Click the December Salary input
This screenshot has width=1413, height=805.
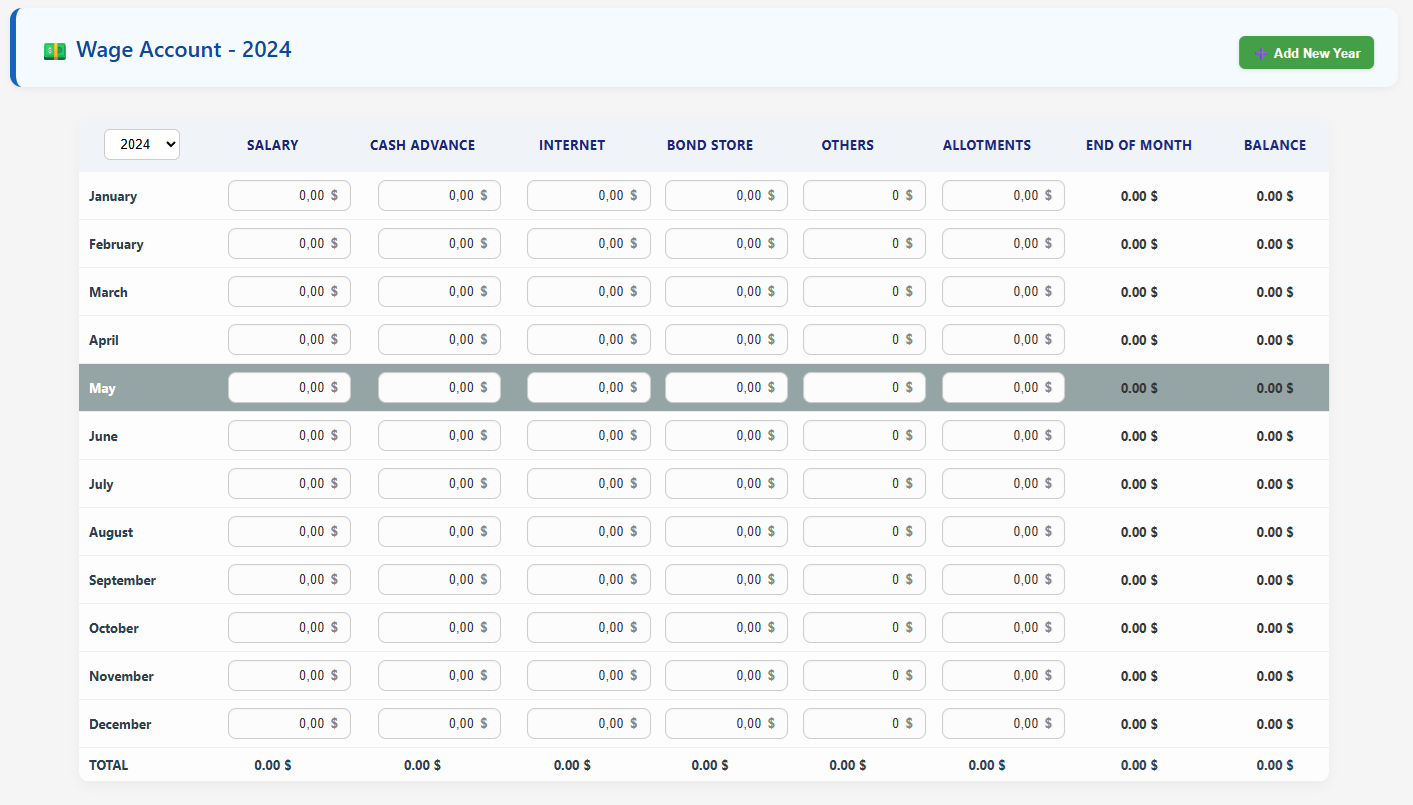pyautogui.click(x=289, y=724)
